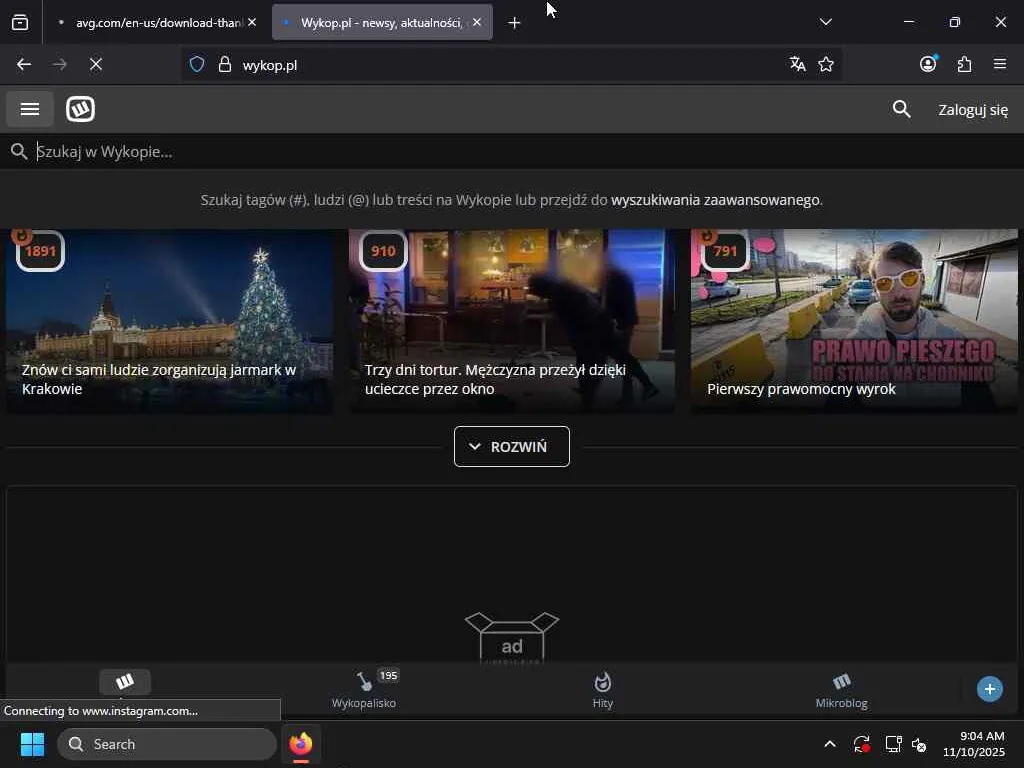Screen dimensions: 1024x768
Task: Open the list all tabs dropdown
Action: 825,22
